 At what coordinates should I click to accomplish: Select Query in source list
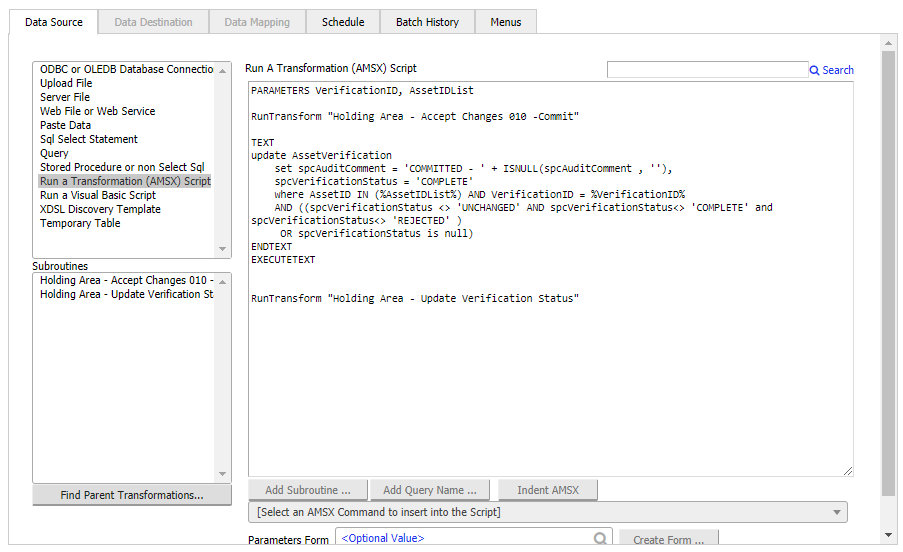point(54,153)
